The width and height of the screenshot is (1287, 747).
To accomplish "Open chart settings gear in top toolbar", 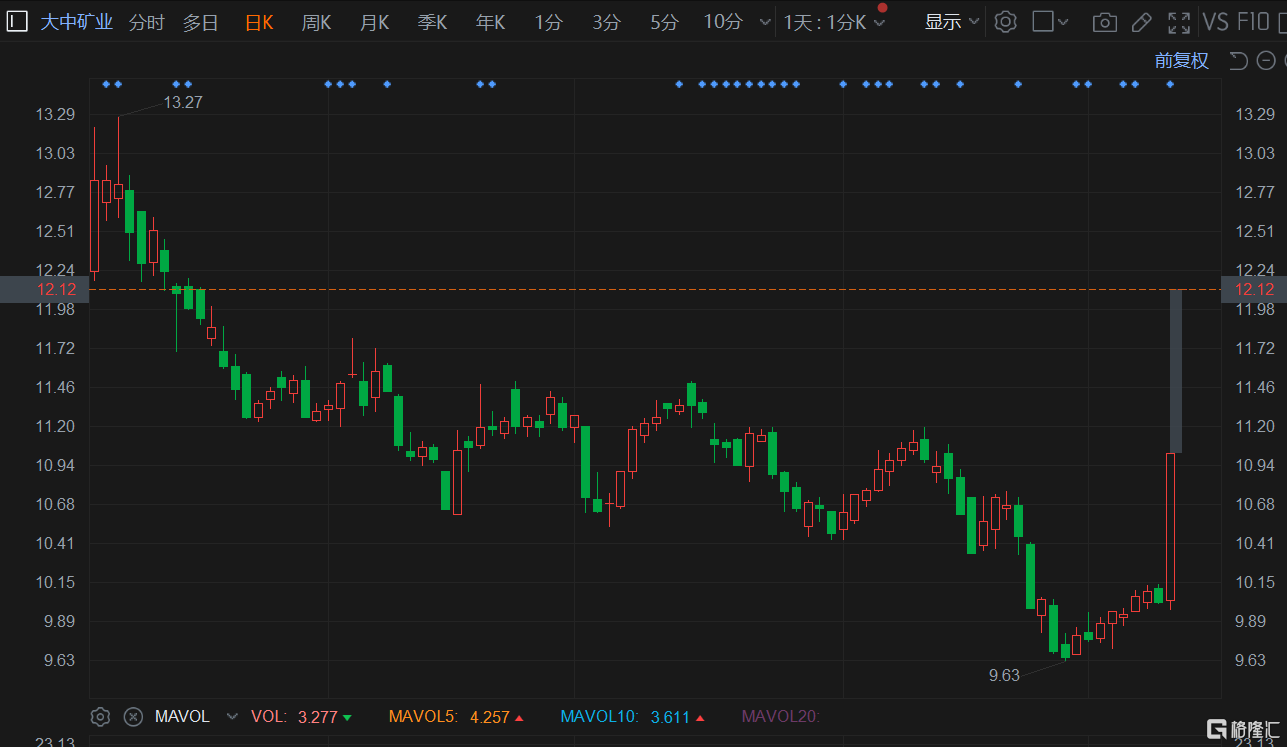I will [x=1006, y=22].
